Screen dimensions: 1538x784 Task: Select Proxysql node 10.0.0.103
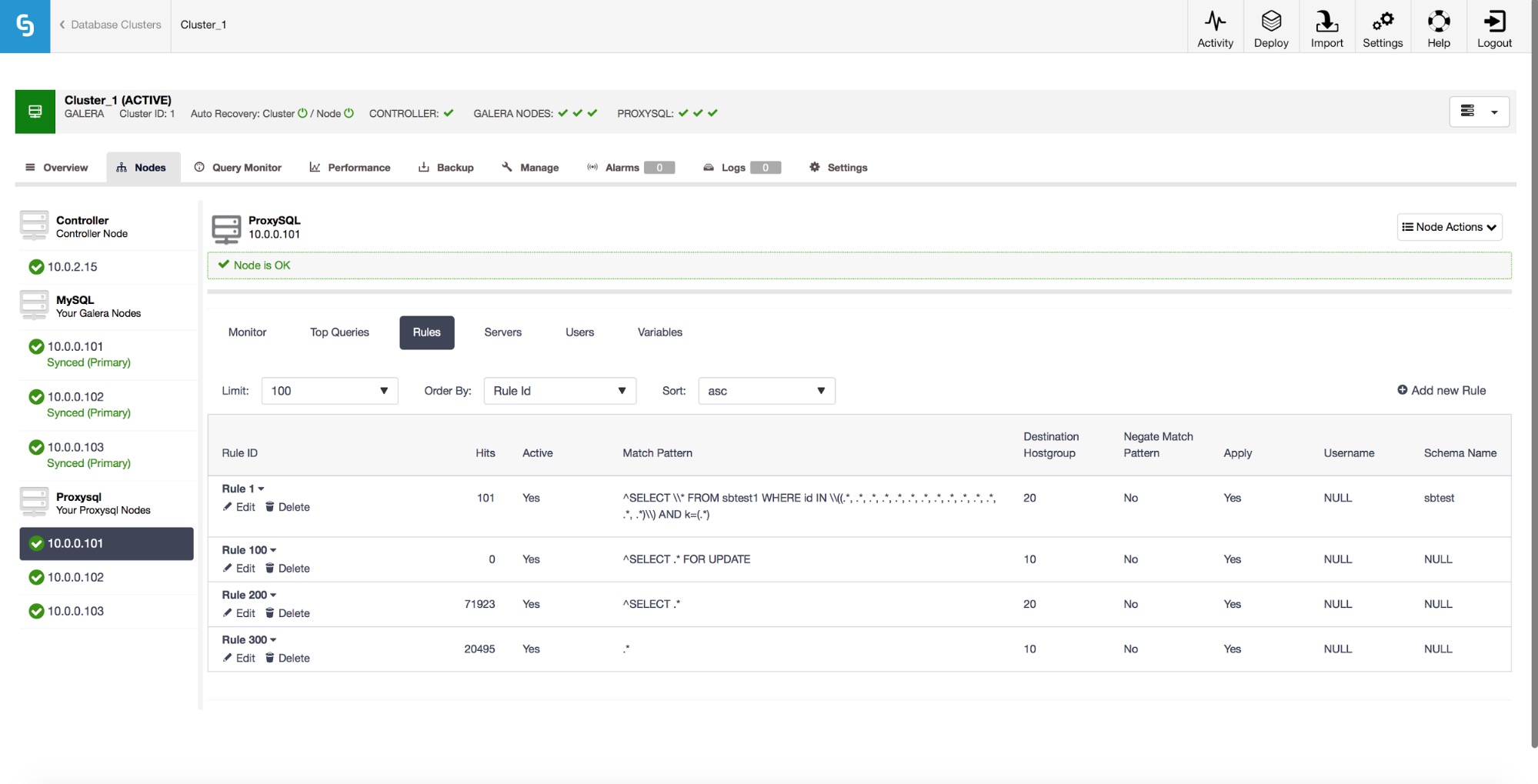[x=75, y=611]
